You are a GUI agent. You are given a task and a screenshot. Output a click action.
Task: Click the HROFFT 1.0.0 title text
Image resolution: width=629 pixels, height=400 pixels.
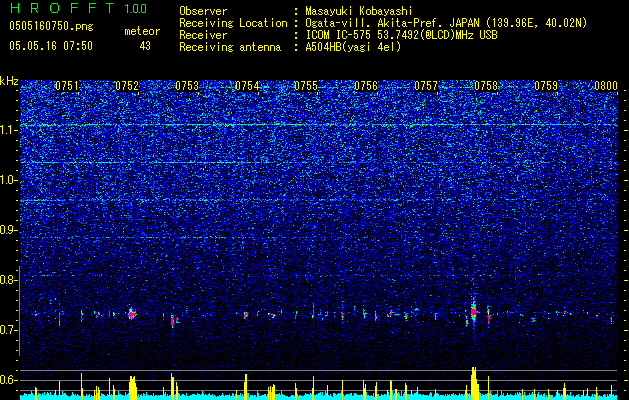pyautogui.click(x=78, y=8)
